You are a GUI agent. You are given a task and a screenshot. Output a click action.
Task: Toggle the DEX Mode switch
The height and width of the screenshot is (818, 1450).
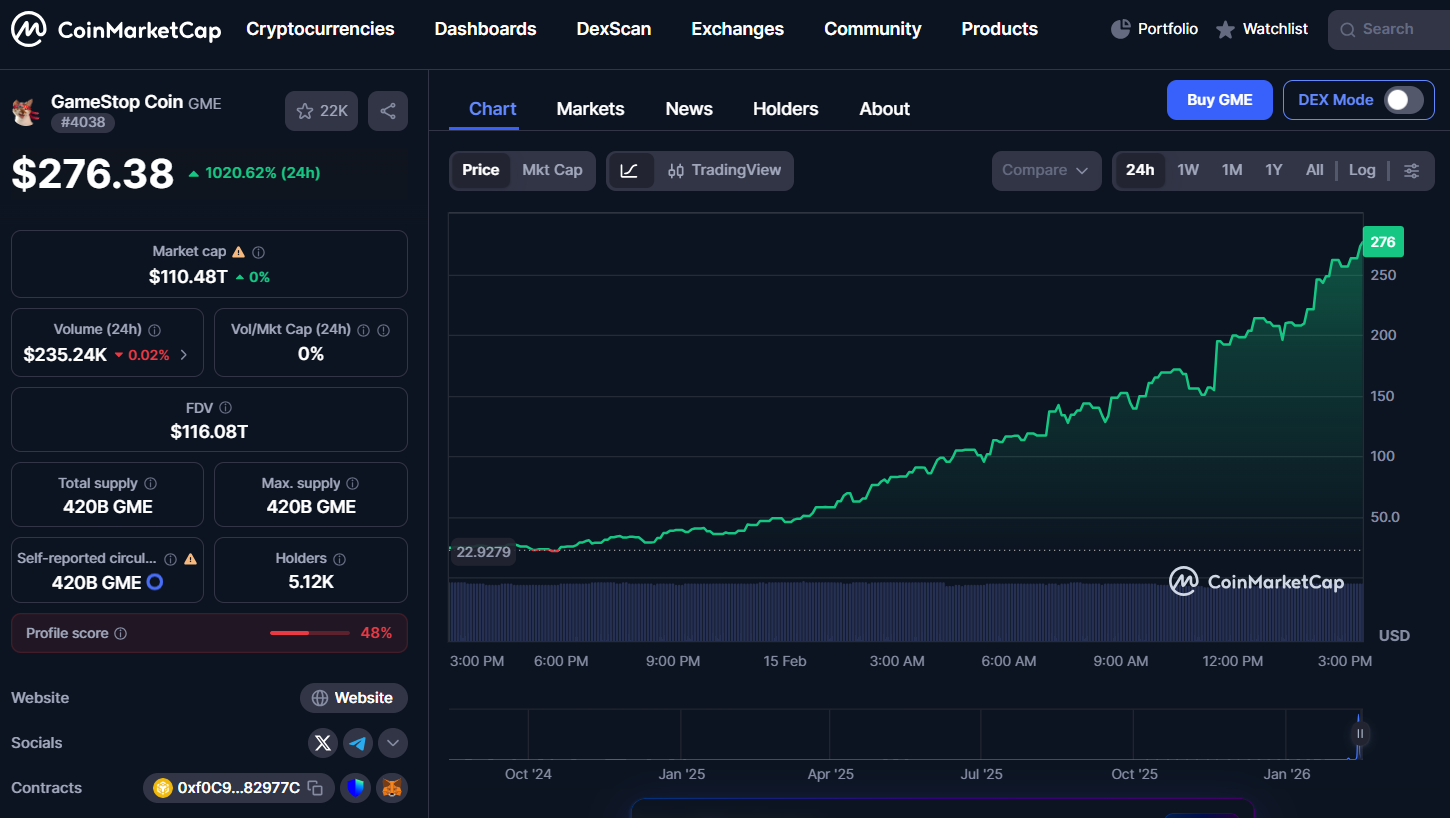1403,100
